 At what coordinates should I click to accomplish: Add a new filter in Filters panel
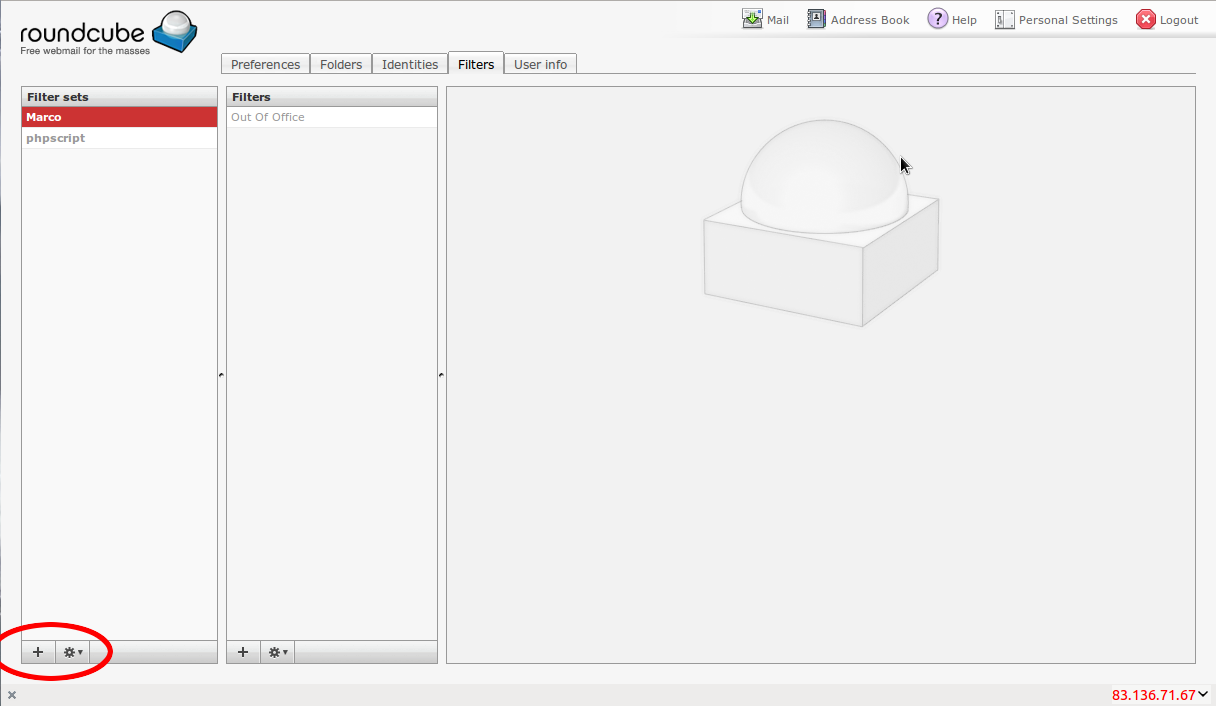pyautogui.click(x=243, y=652)
